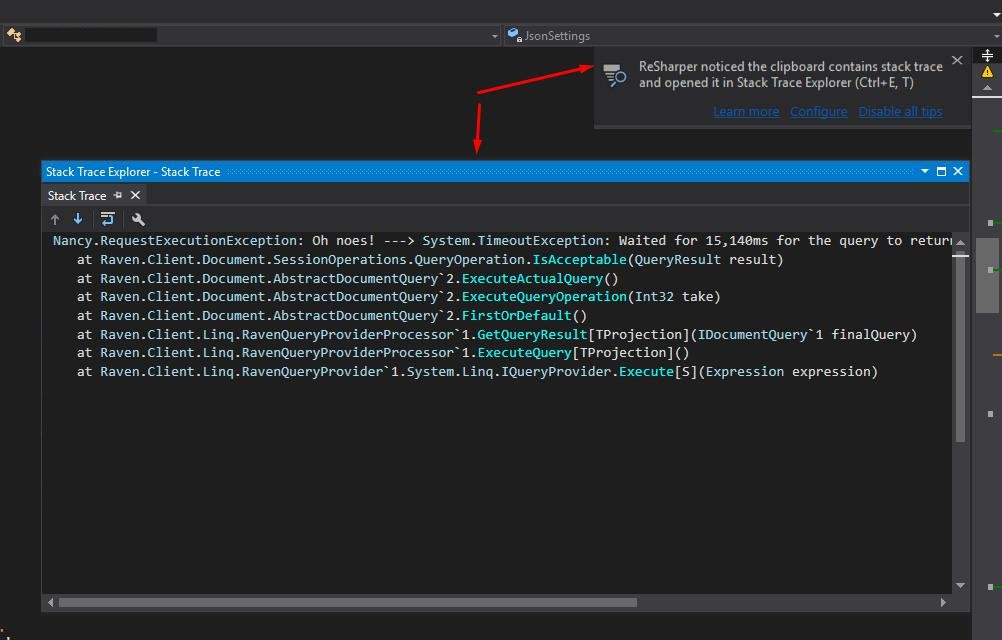Viewport: 1002px width, 640px height.
Task: Click the horizontal scrollbar thumb
Action: [x=348, y=602]
